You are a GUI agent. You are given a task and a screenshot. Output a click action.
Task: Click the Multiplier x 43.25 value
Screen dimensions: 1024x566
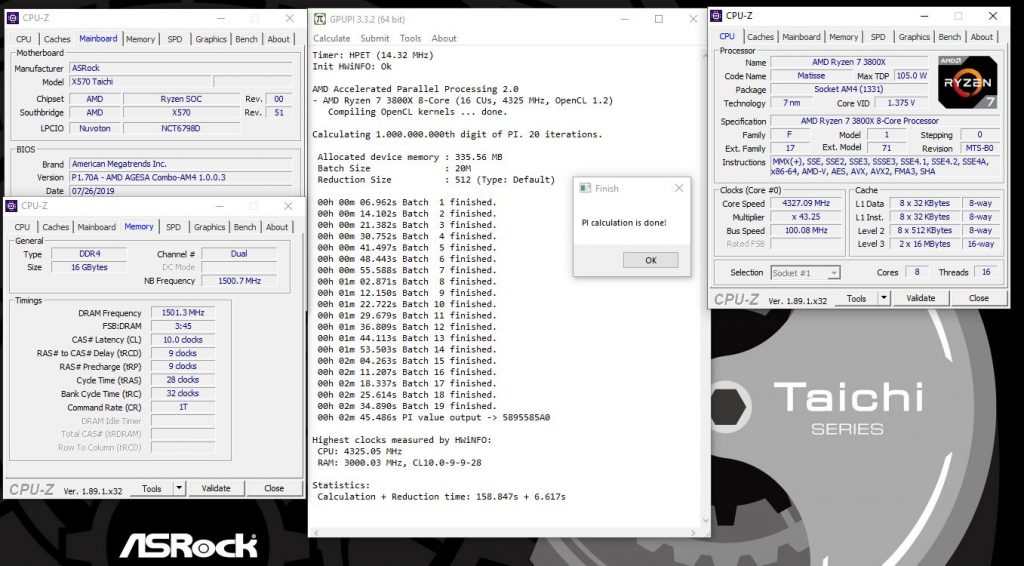tap(806, 217)
